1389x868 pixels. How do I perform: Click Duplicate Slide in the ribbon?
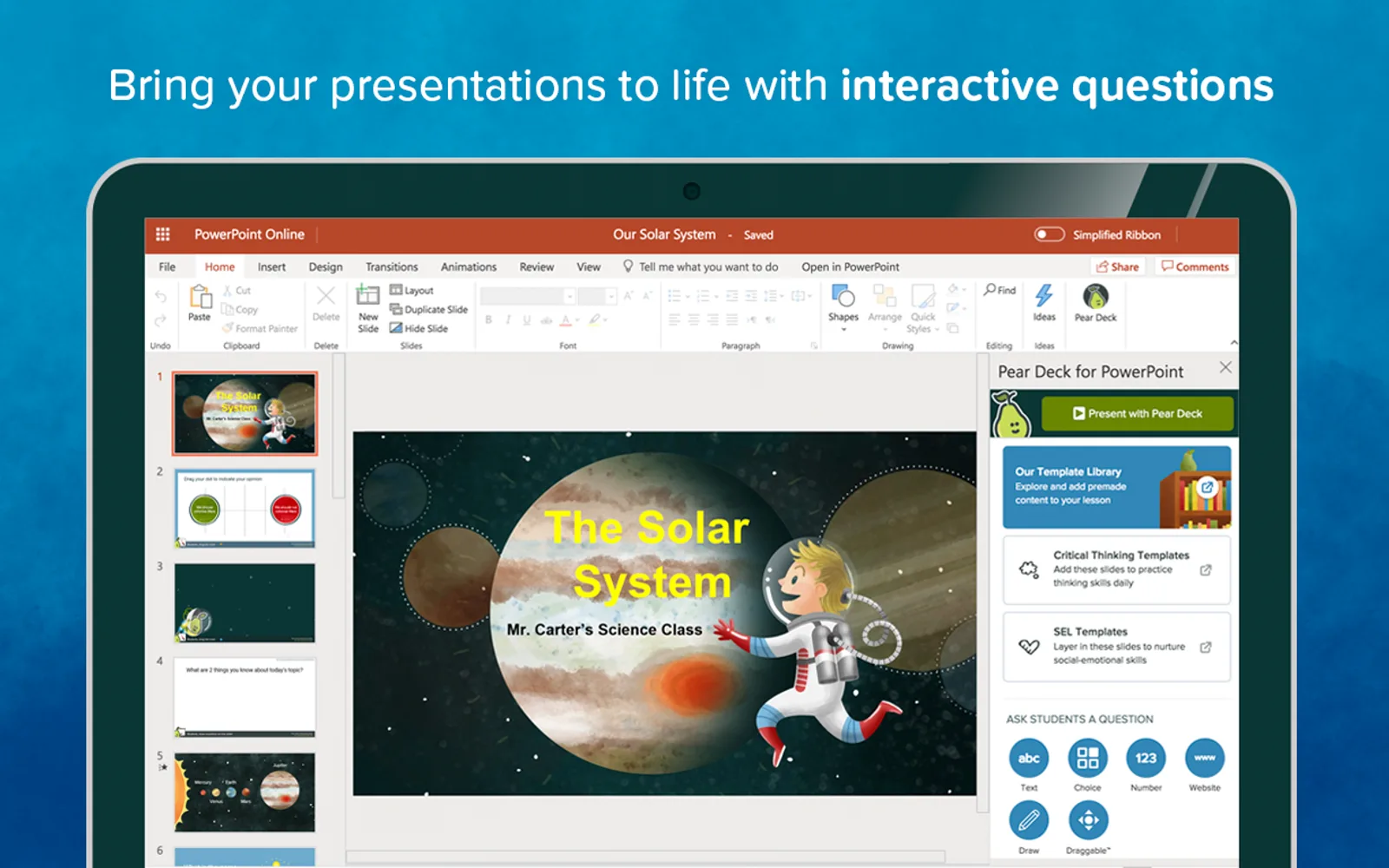[428, 309]
